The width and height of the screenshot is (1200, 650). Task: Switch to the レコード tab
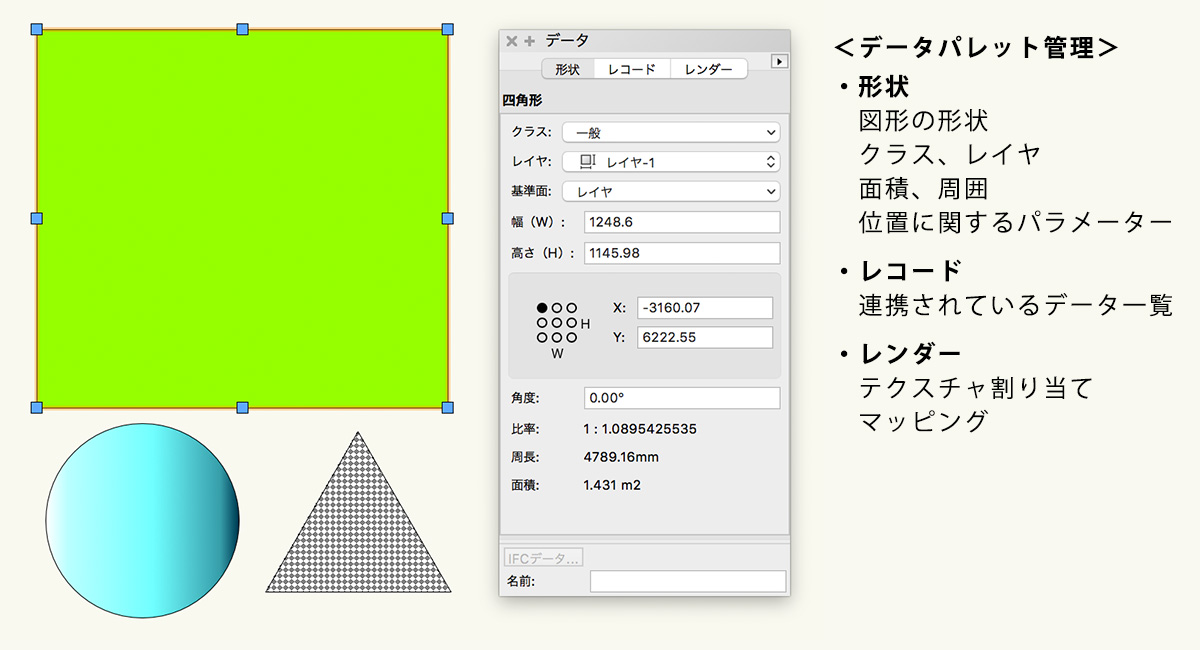(632, 69)
